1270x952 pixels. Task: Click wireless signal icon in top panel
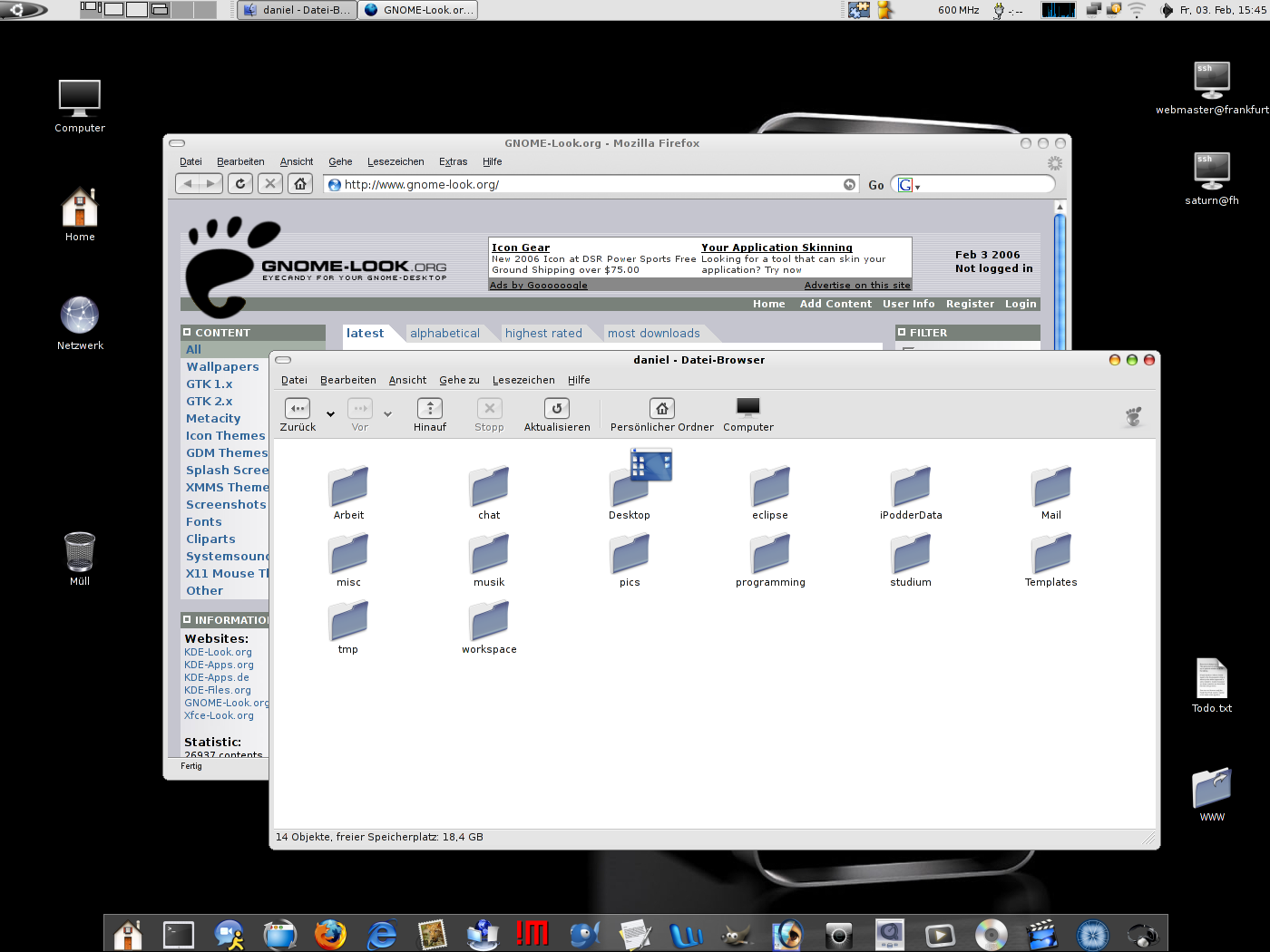point(1137,10)
